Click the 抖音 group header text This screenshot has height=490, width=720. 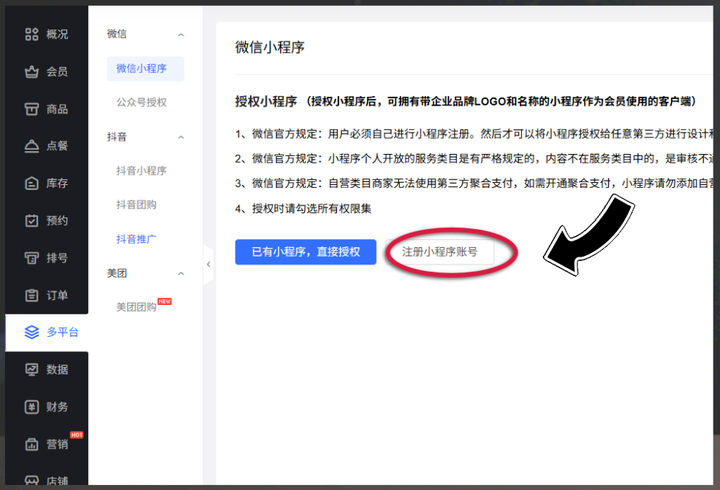tap(117, 137)
